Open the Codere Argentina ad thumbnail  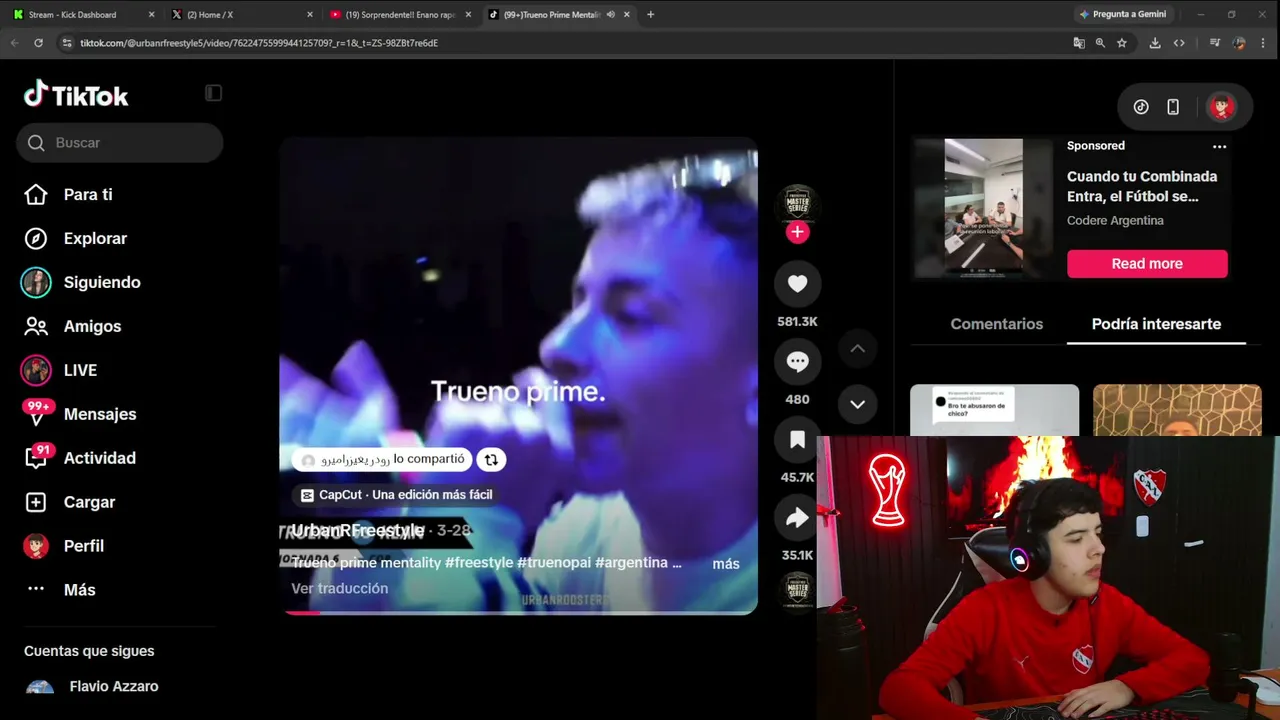coord(984,208)
